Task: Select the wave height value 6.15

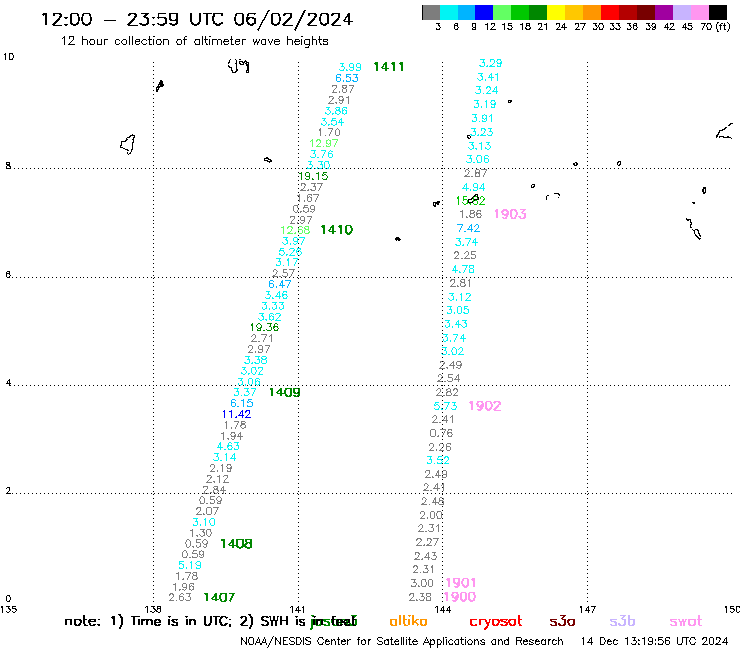Action: pyautogui.click(x=242, y=403)
